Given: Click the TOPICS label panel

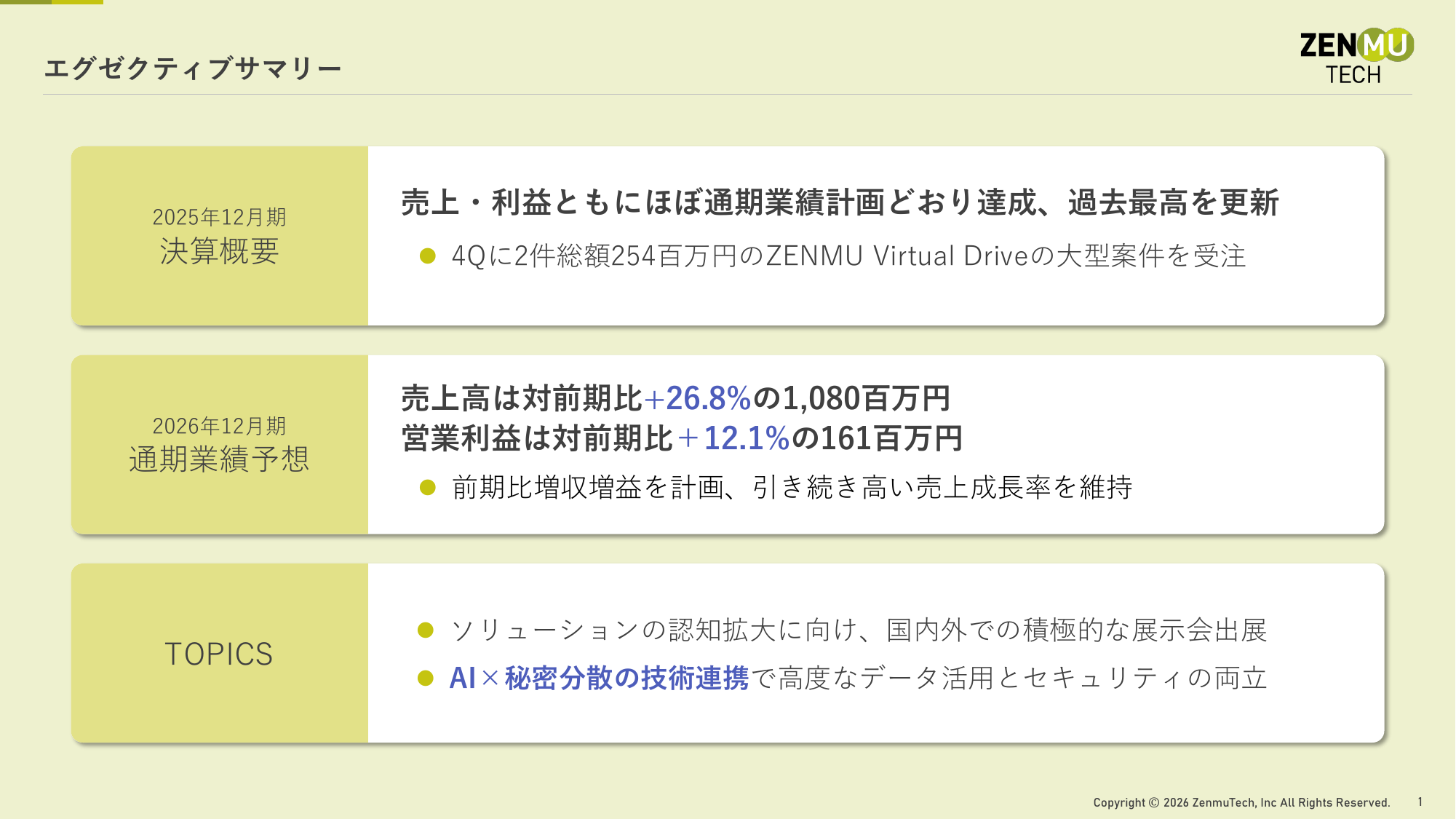Looking at the screenshot, I should coord(219,654).
